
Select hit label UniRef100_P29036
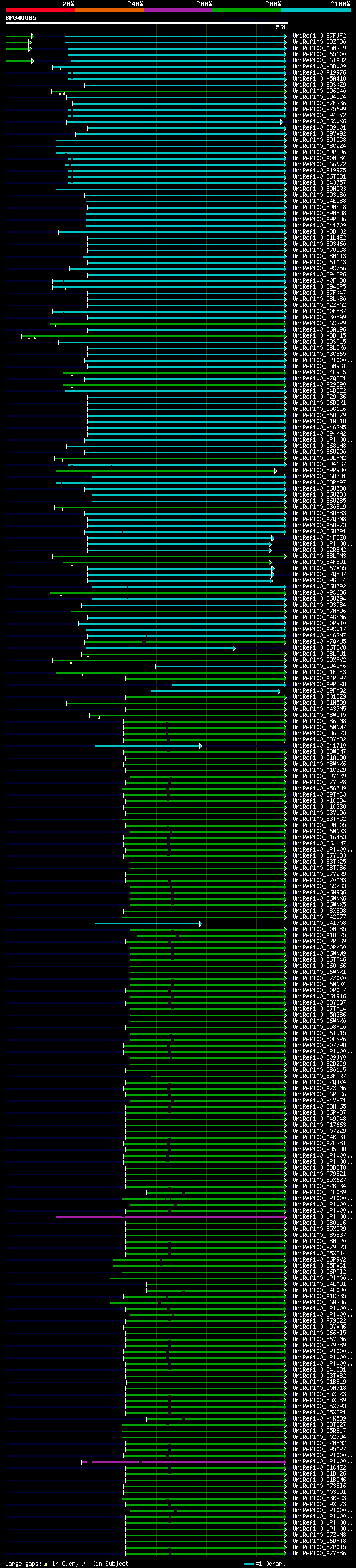pos(319,397)
